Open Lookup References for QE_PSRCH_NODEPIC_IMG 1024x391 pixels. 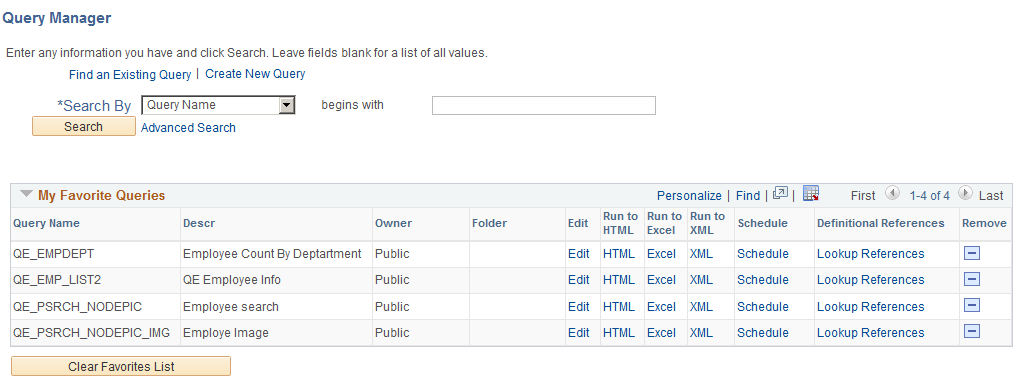coord(871,333)
